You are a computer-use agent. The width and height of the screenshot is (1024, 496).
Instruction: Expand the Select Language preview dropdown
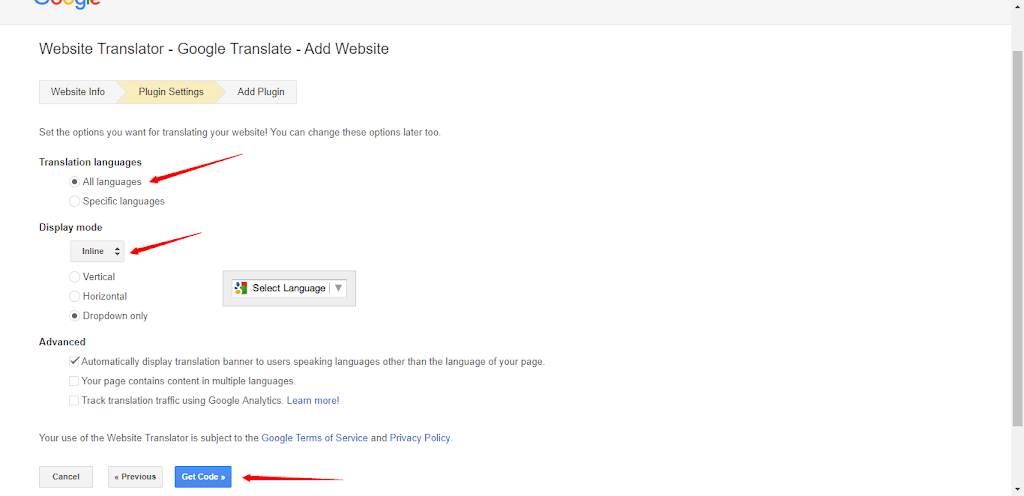click(x=288, y=288)
